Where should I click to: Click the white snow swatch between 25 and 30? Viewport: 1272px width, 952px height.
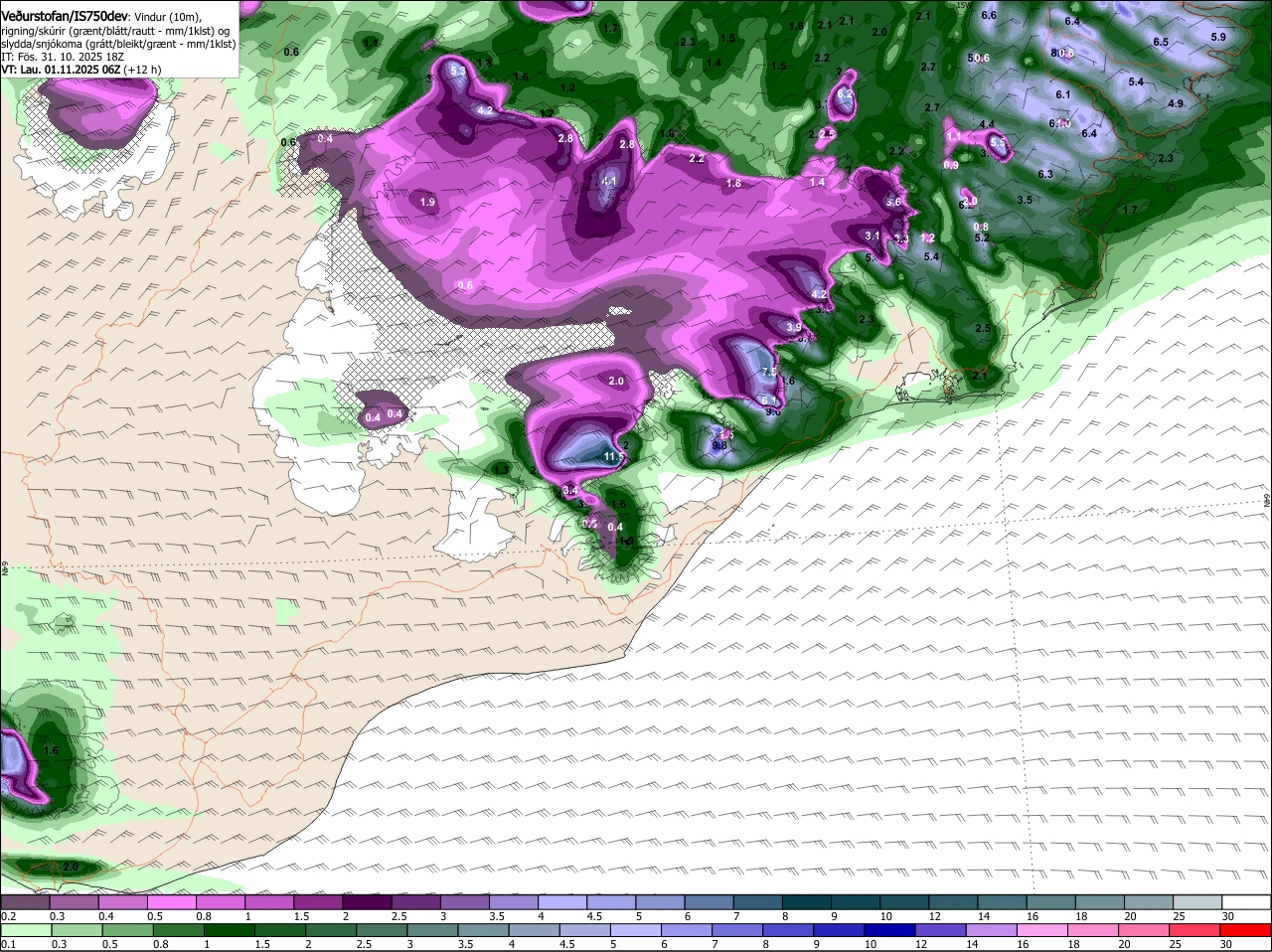click(1197, 901)
